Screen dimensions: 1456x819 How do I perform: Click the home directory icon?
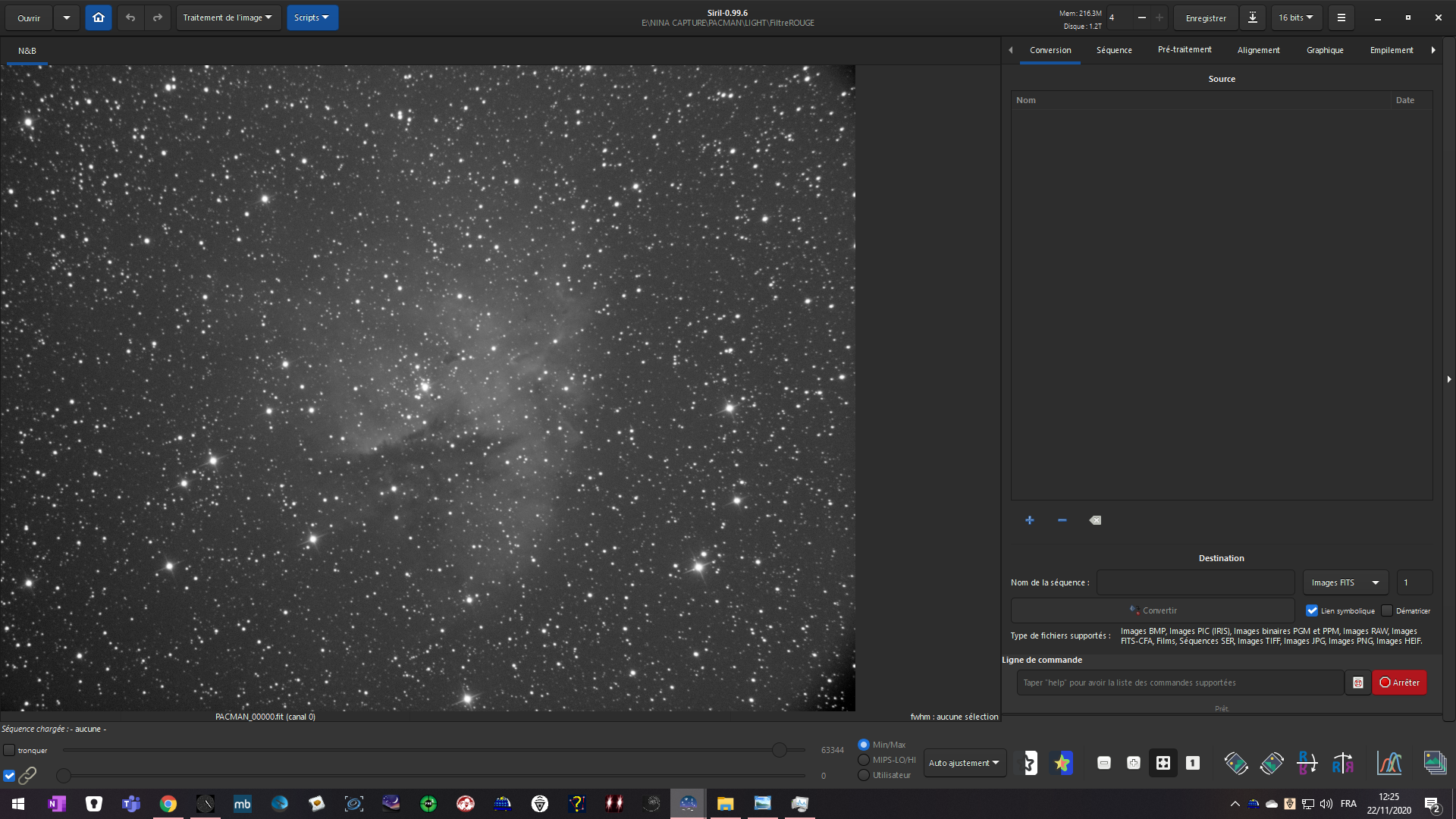pyautogui.click(x=99, y=17)
